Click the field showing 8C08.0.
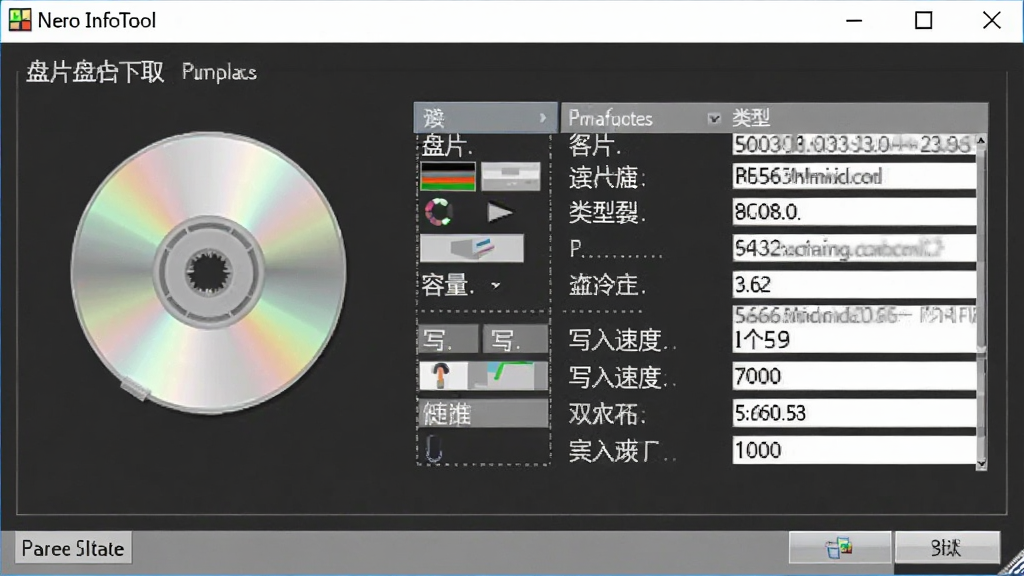This screenshot has width=1024, height=576. pyautogui.click(x=854, y=212)
